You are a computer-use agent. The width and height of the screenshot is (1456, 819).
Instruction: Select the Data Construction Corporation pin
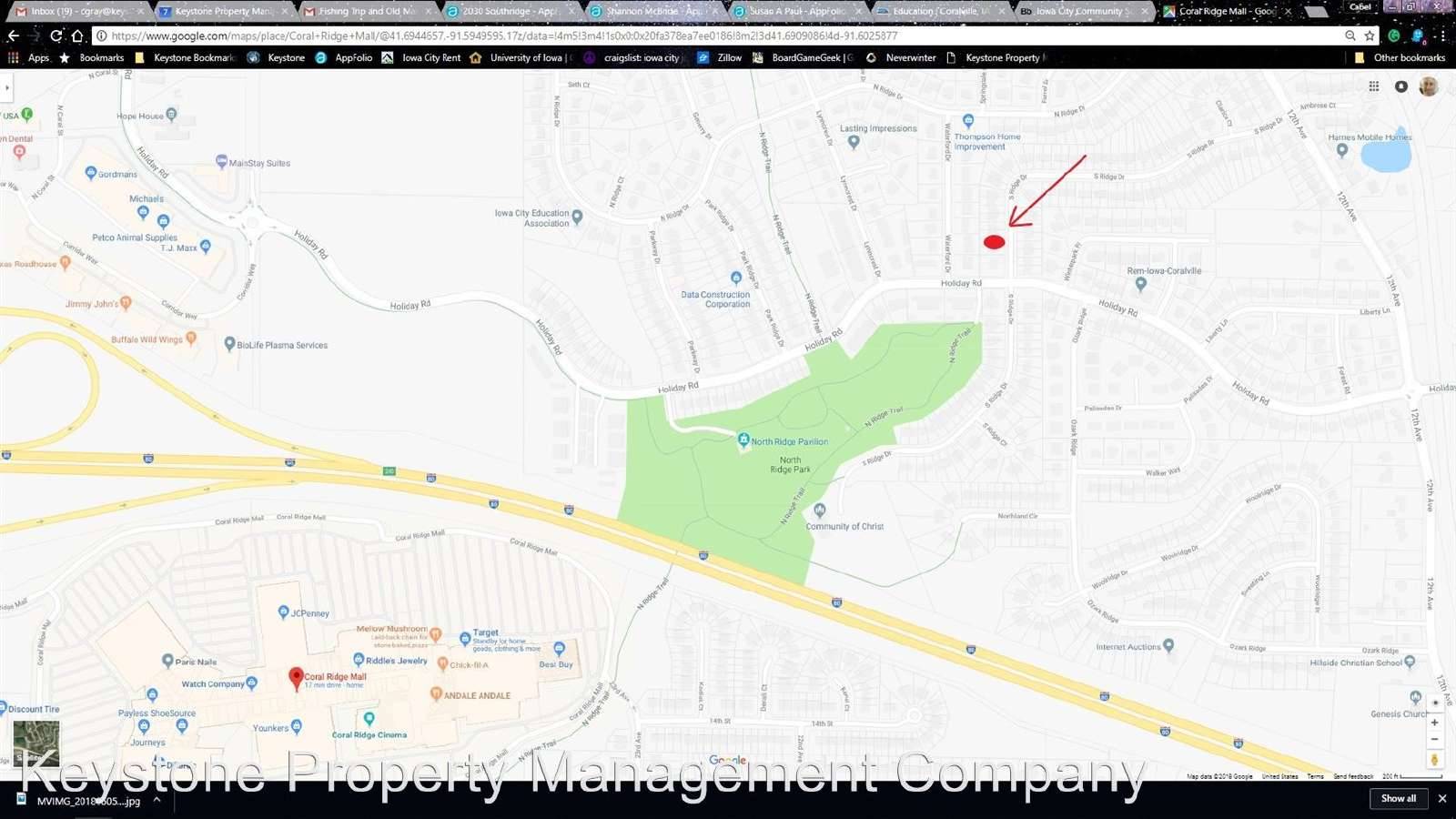[x=736, y=278]
